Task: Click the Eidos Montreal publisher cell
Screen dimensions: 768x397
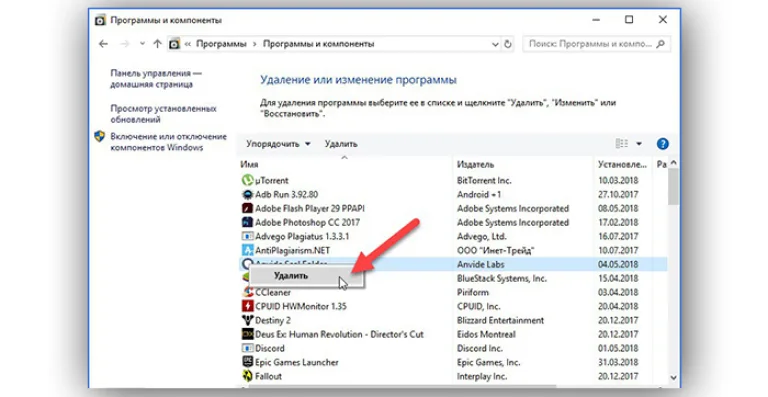Action: (486, 335)
